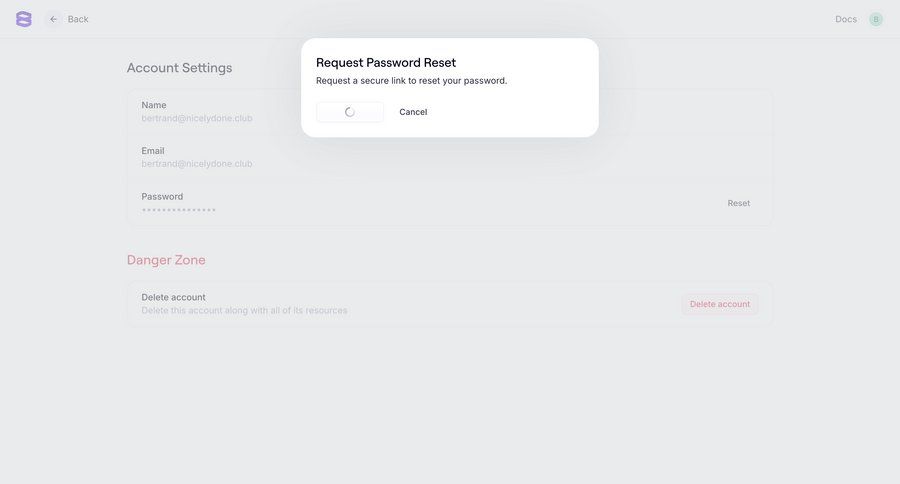900x484 pixels.
Task: Click the Email field label
Action: pyautogui.click(x=153, y=151)
